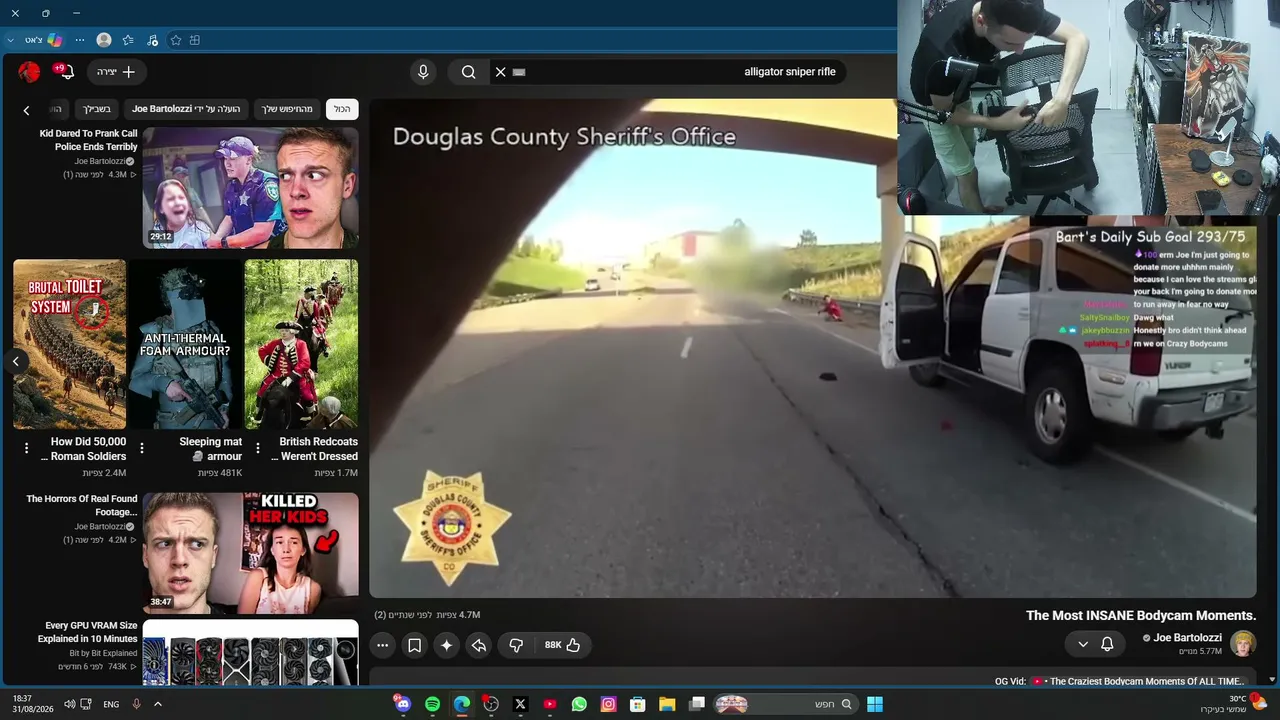Click the main video player
The width and height of the screenshot is (1280, 720).
tap(813, 348)
